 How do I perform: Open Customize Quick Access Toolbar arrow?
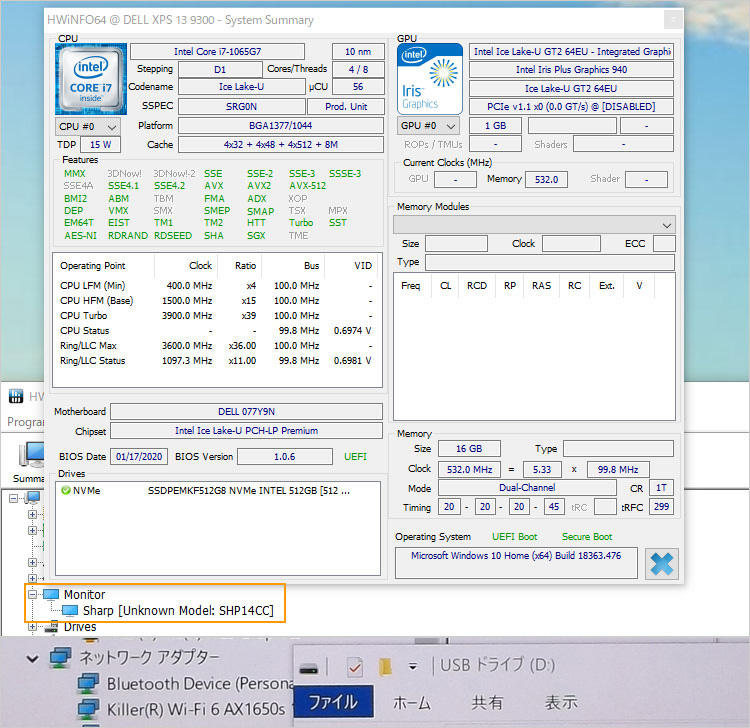pyautogui.click(x=413, y=666)
